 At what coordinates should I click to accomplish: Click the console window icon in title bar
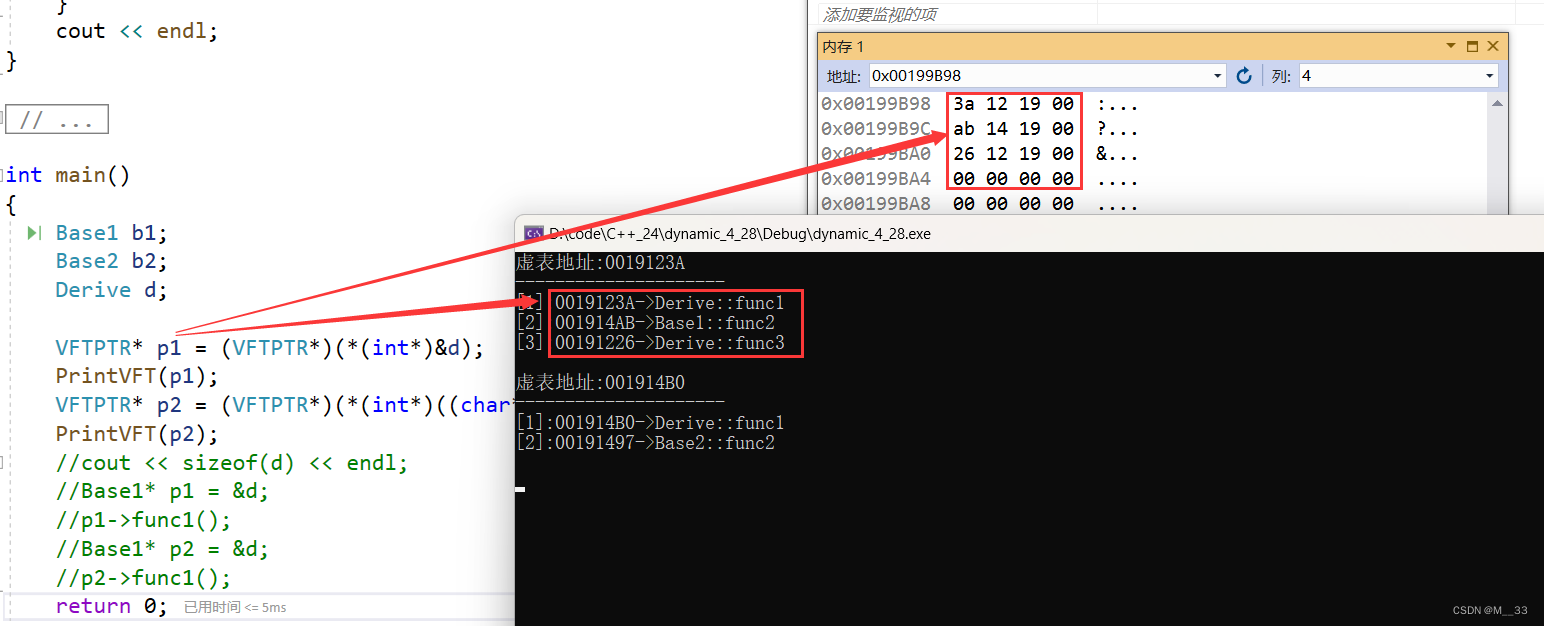(x=534, y=233)
